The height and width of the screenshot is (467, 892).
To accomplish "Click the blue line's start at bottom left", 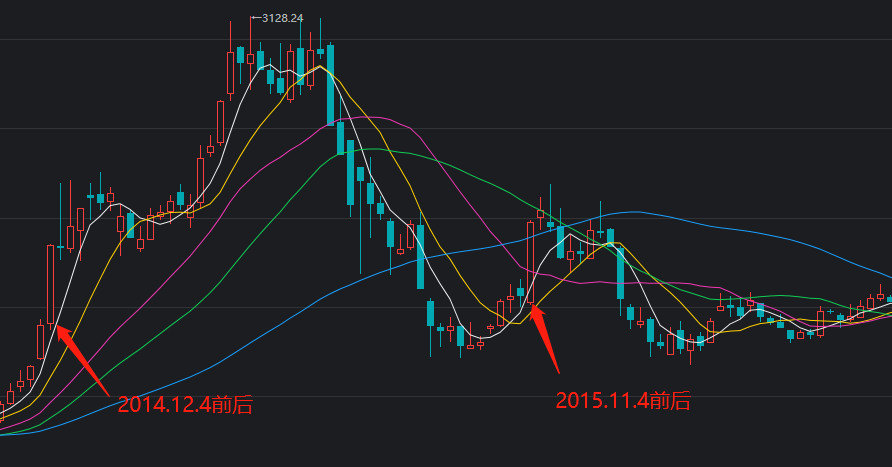I will pos(3,435).
